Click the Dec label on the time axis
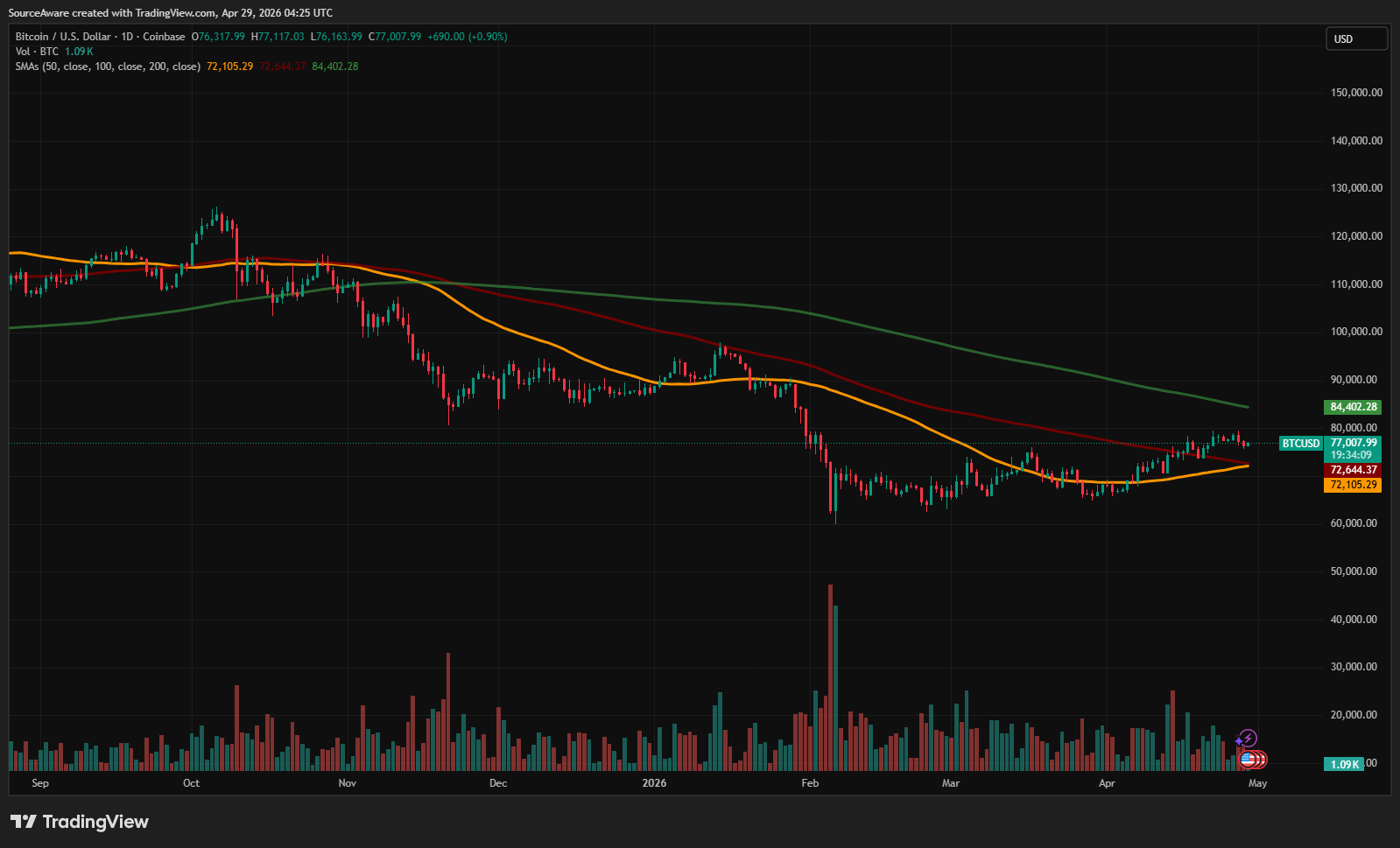Image resolution: width=1400 pixels, height=848 pixels. tap(498, 783)
